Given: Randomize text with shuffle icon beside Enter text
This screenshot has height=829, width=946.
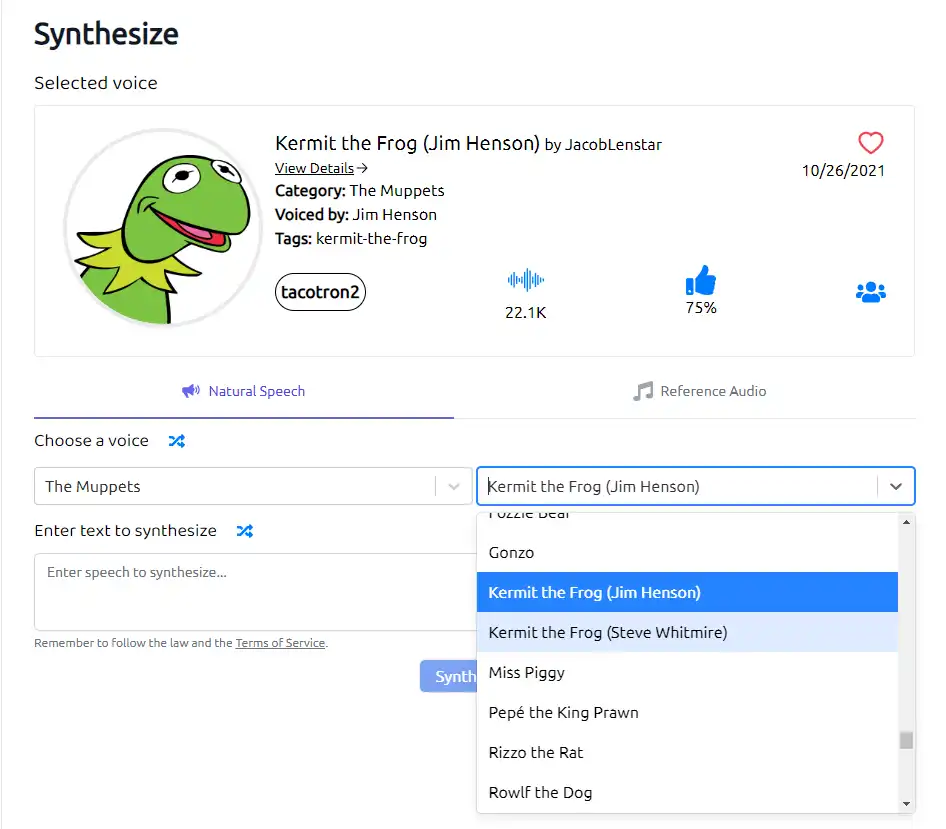Looking at the screenshot, I should click(244, 531).
